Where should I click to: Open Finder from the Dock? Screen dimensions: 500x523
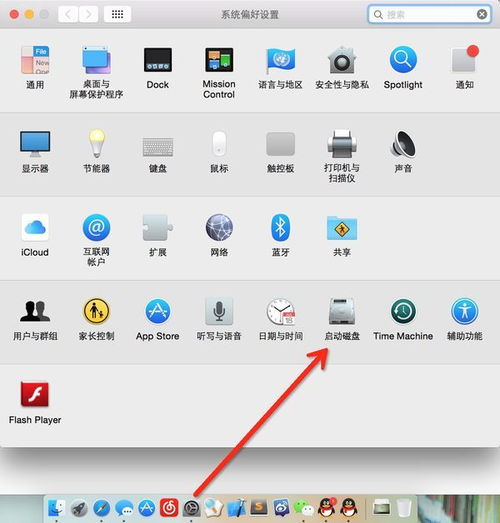56,508
